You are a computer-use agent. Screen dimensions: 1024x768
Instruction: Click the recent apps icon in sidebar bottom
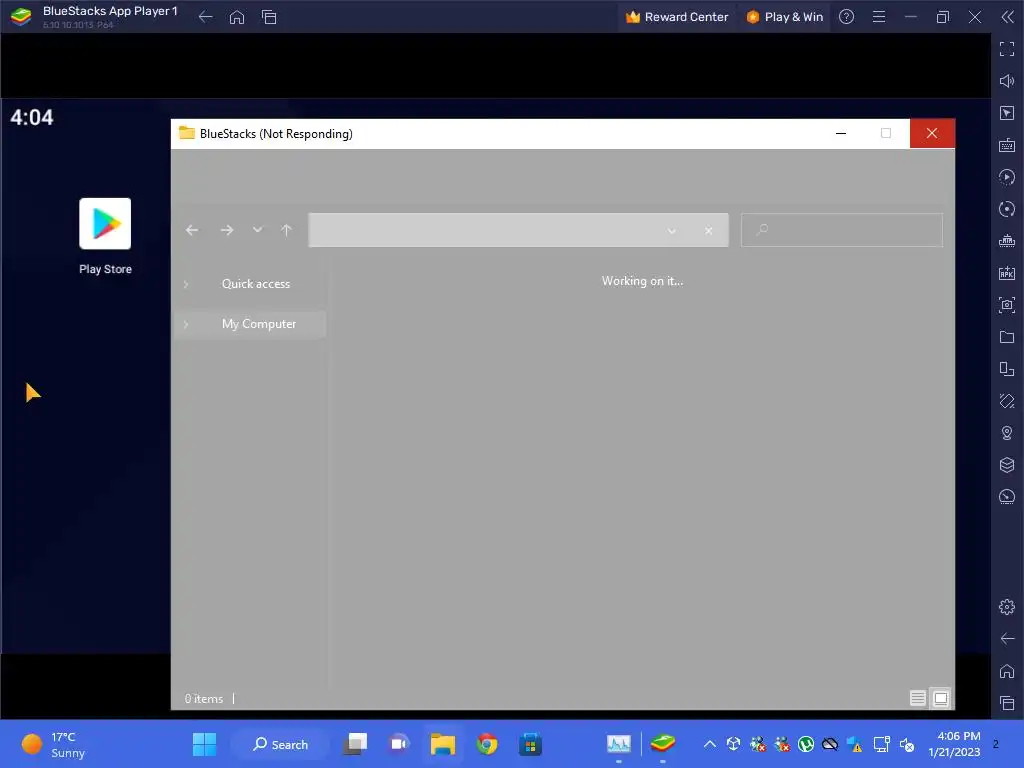1006,703
